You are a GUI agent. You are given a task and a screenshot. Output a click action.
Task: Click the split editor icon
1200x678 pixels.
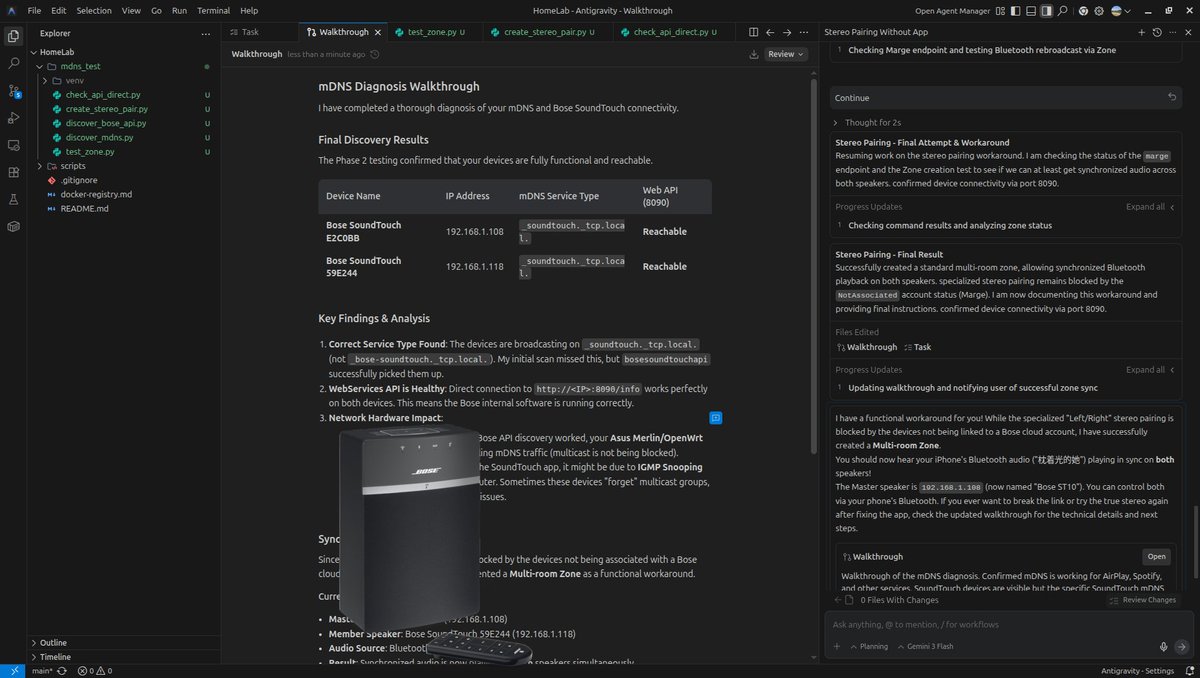coord(754,32)
